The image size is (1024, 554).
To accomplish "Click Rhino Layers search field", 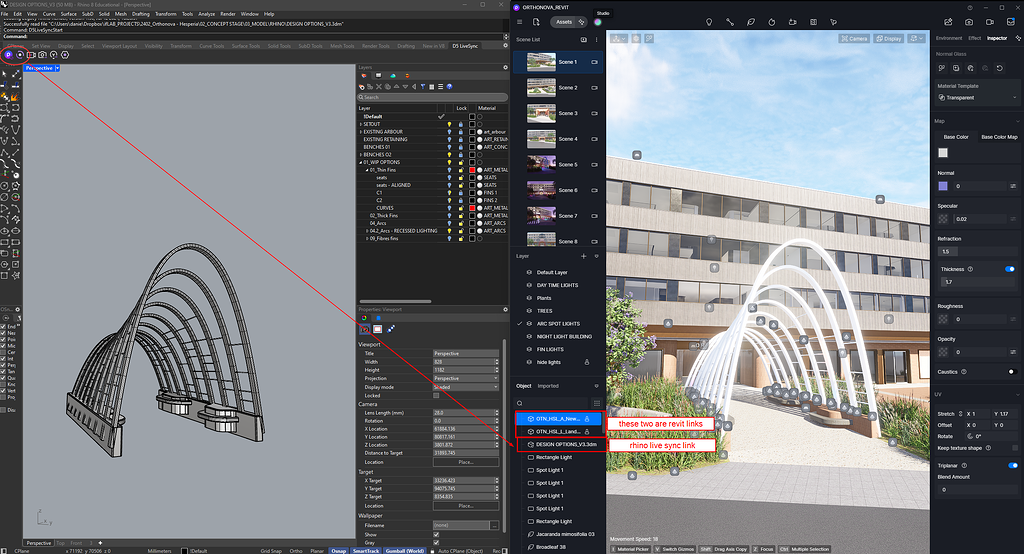I will point(432,97).
